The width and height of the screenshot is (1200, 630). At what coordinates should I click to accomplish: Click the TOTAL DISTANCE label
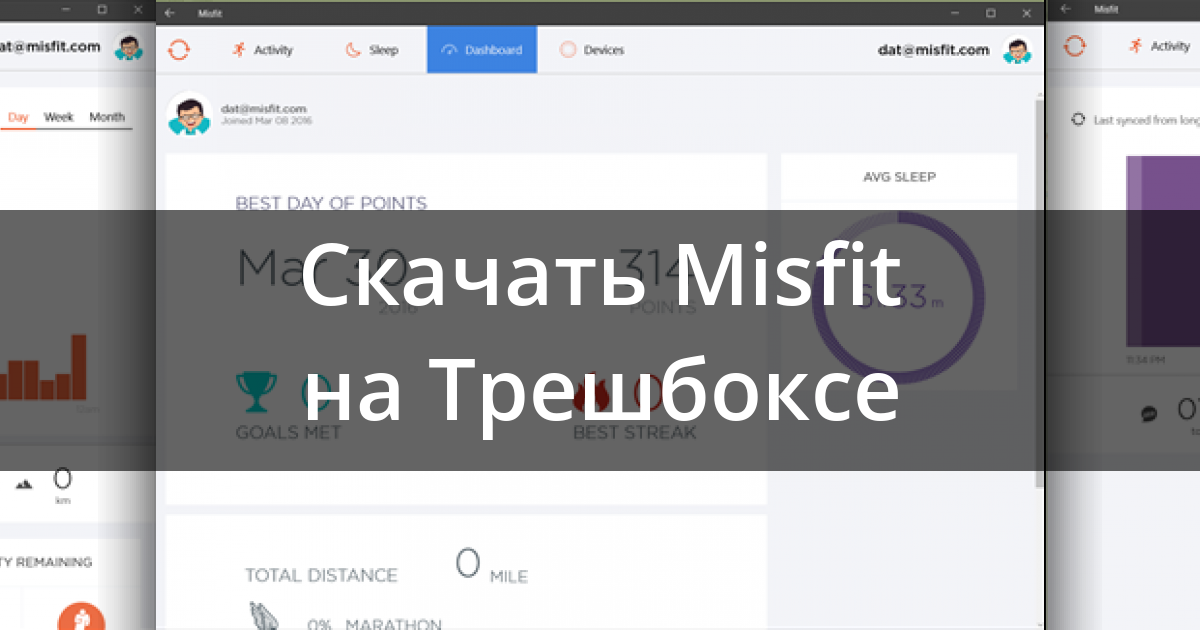click(321, 575)
